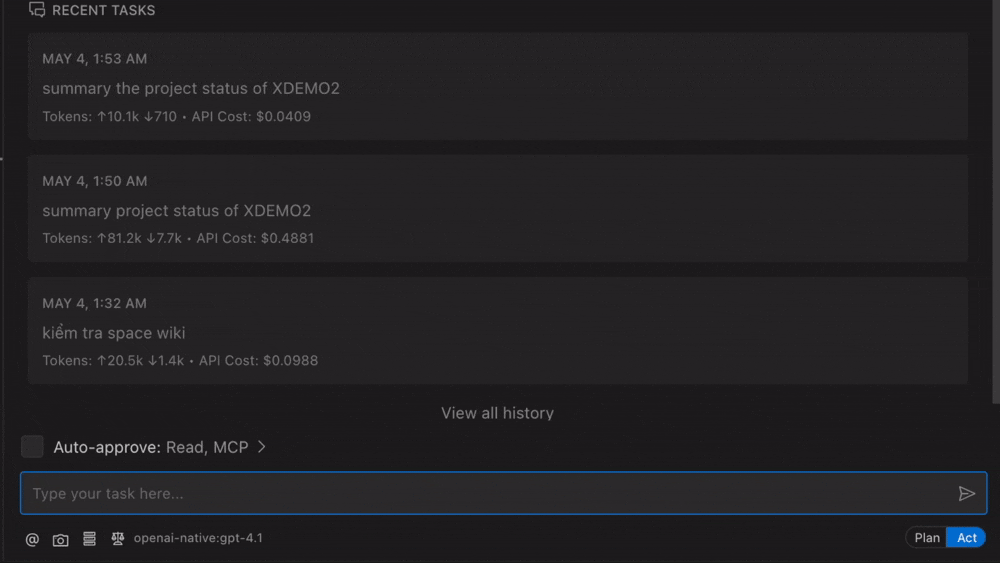
Task: Click the MAY 4, 1:53 AM timestamp
Action: pyautogui.click(x=94, y=59)
